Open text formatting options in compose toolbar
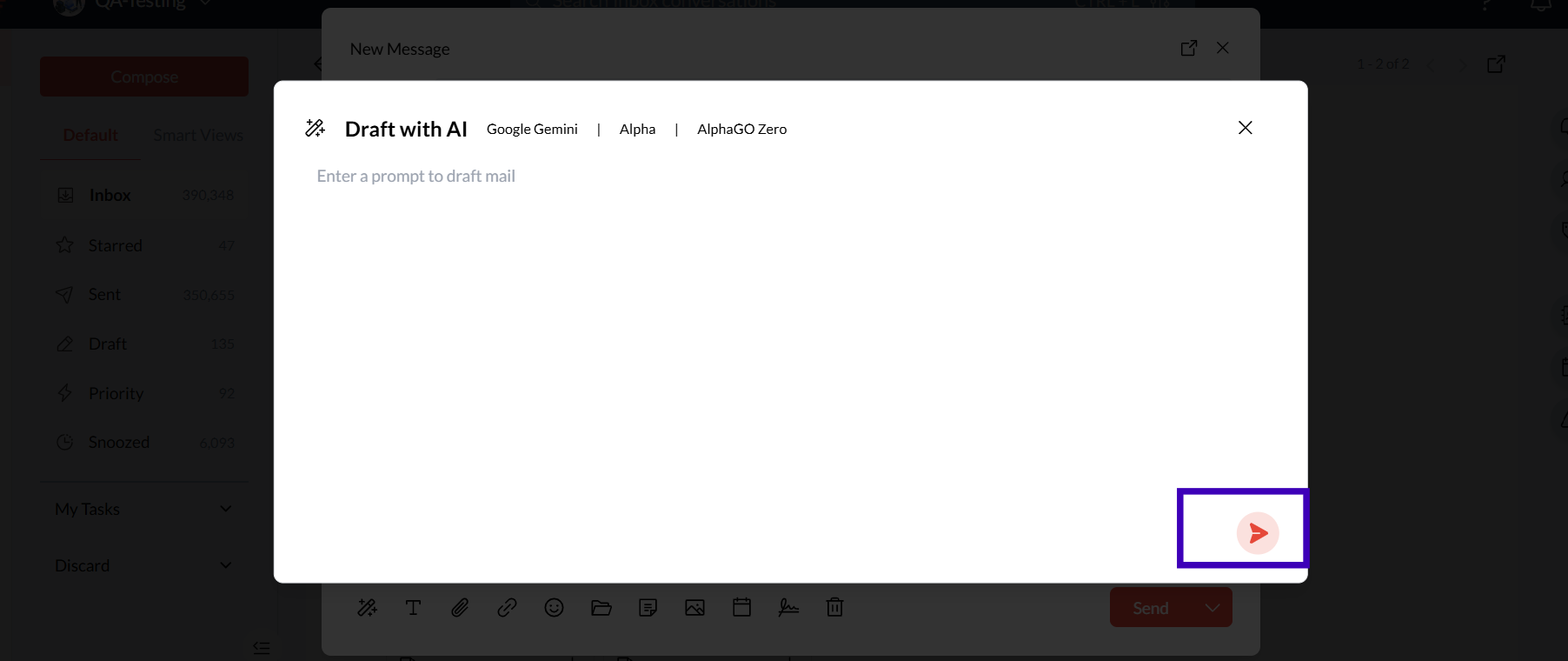1568x661 pixels. click(x=414, y=607)
